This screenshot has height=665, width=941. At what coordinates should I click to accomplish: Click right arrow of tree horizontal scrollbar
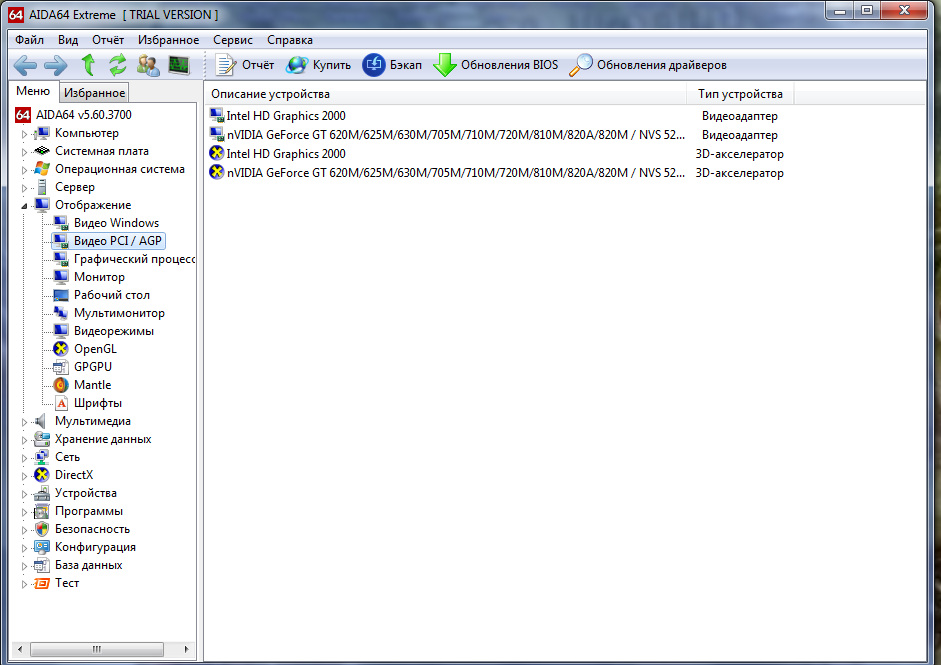point(186,649)
